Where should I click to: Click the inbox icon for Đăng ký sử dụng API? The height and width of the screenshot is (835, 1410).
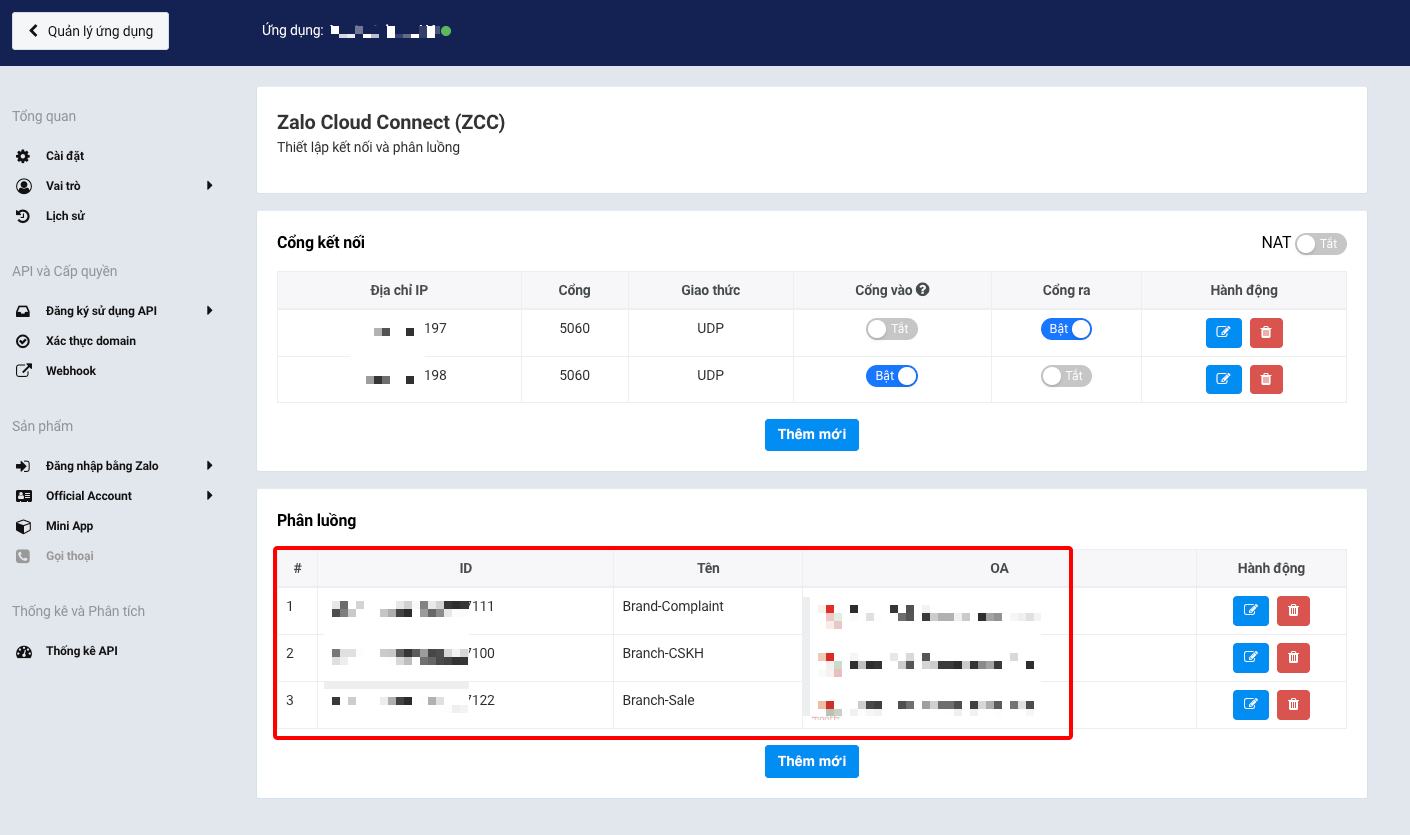(24, 311)
